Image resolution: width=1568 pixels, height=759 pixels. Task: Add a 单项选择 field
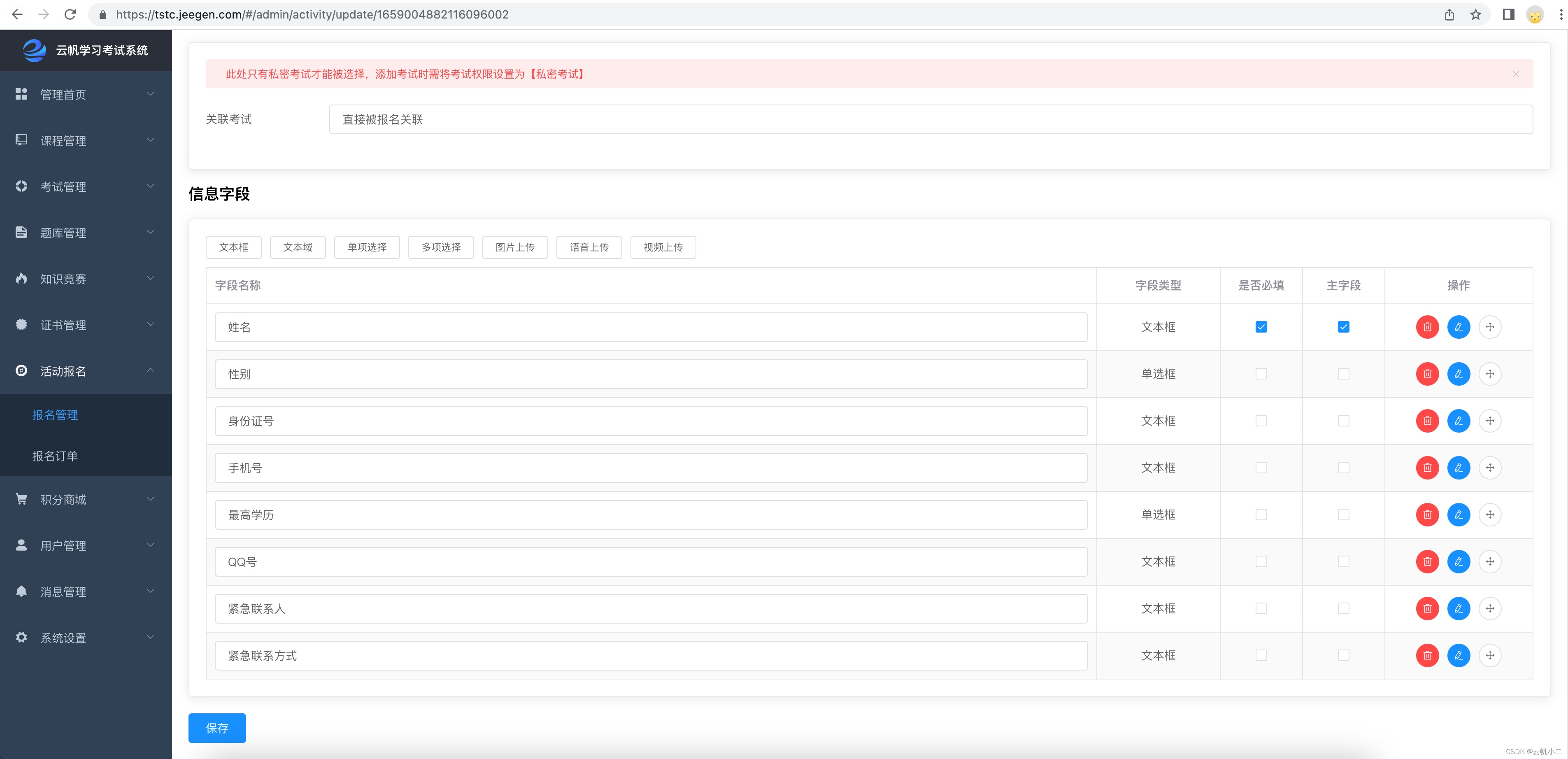coord(367,247)
